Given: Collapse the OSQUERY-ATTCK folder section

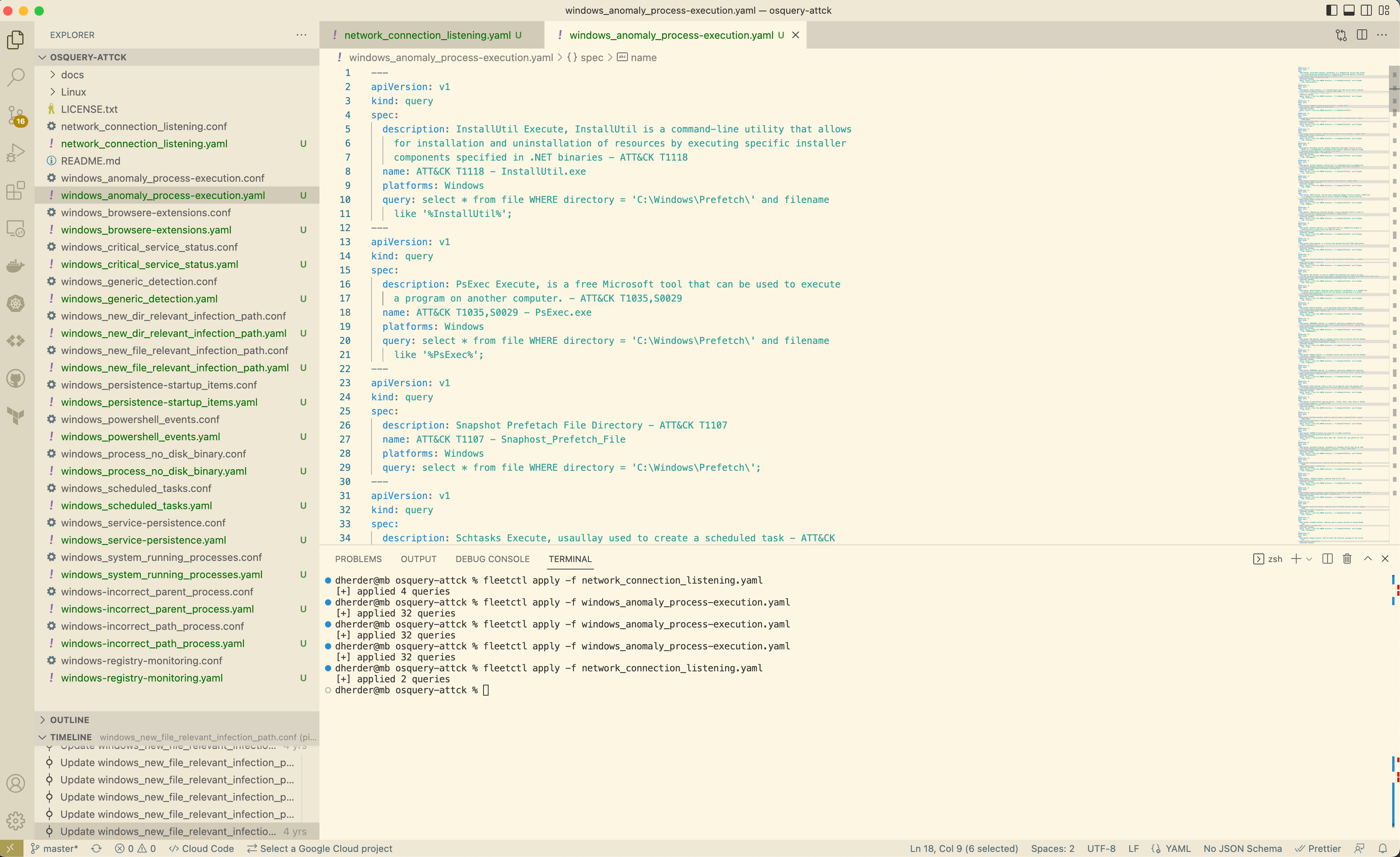Looking at the screenshot, I should point(177,58).
